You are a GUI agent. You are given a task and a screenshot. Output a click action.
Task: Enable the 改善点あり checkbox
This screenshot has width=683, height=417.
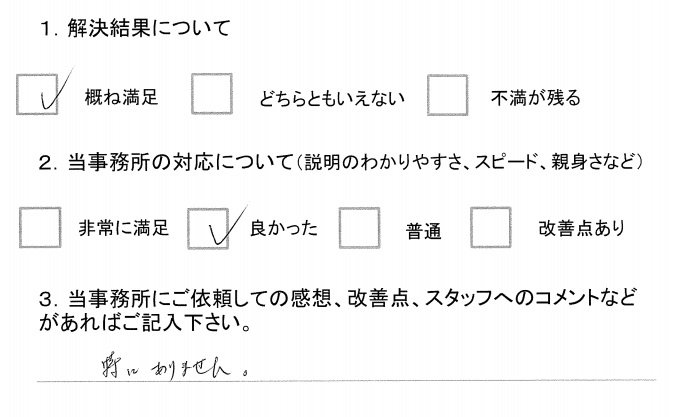click(x=491, y=227)
